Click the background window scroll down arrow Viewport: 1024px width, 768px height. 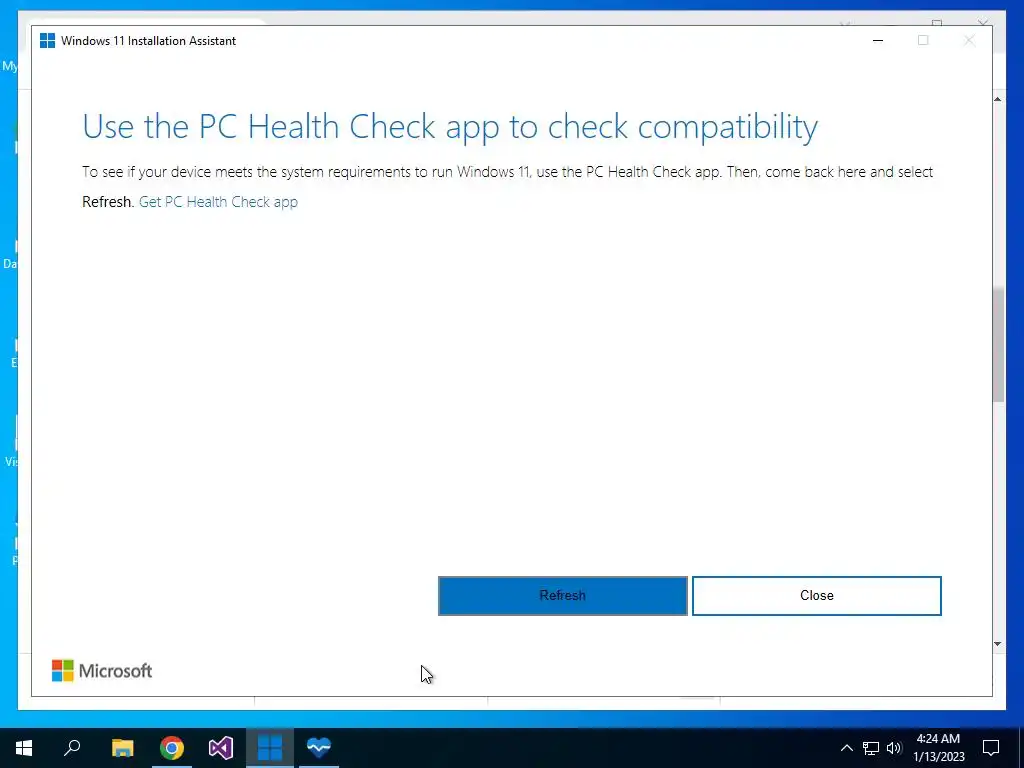point(998,644)
